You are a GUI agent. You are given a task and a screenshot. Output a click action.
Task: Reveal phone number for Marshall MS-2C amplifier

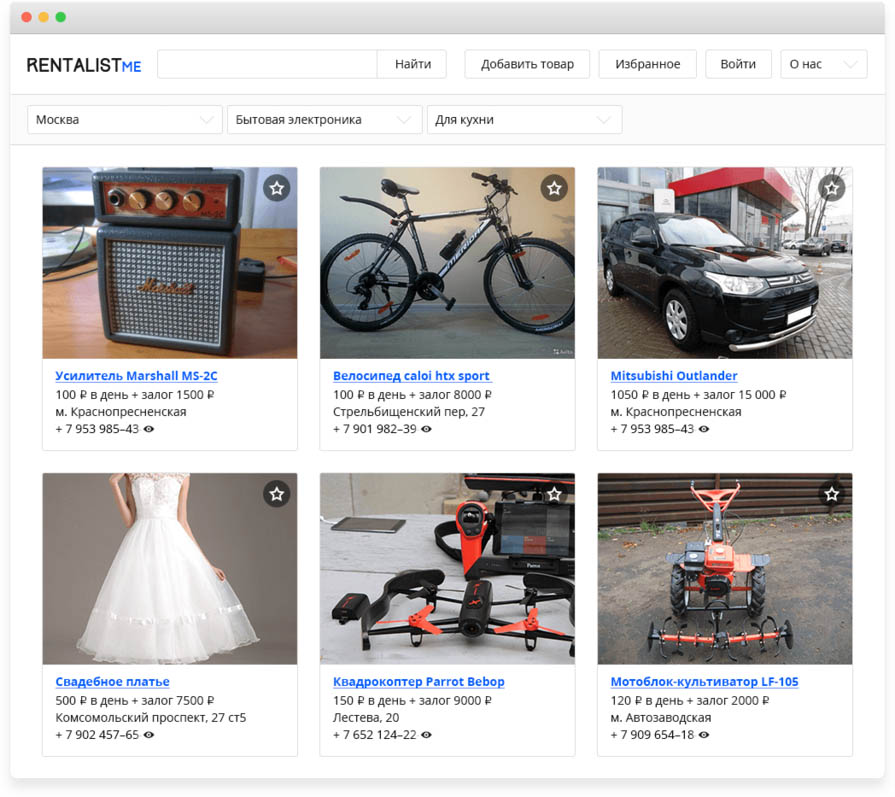pos(148,429)
